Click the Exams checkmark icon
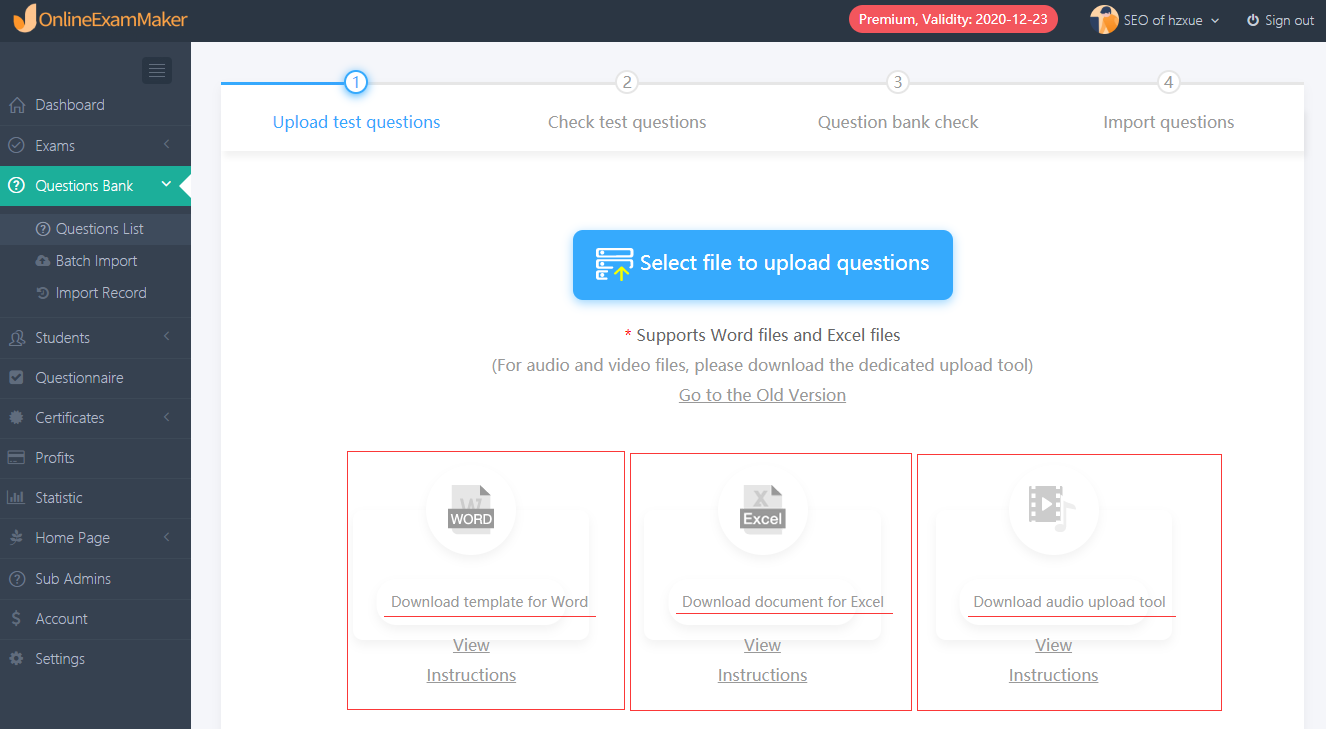The width and height of the screenshot is (1326, 729). coord(16,145)
